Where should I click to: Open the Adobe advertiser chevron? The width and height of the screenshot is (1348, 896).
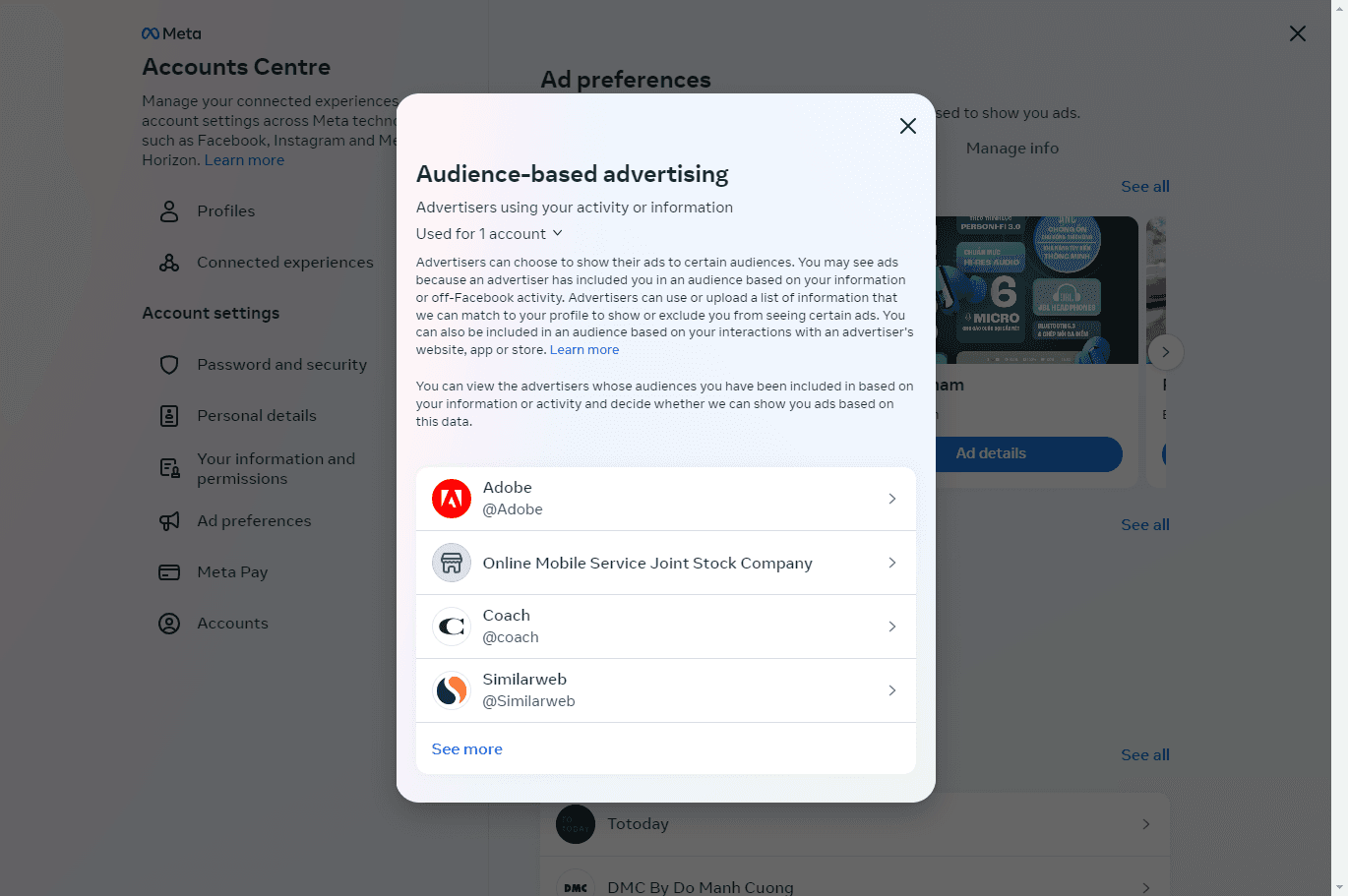point(891,499)
